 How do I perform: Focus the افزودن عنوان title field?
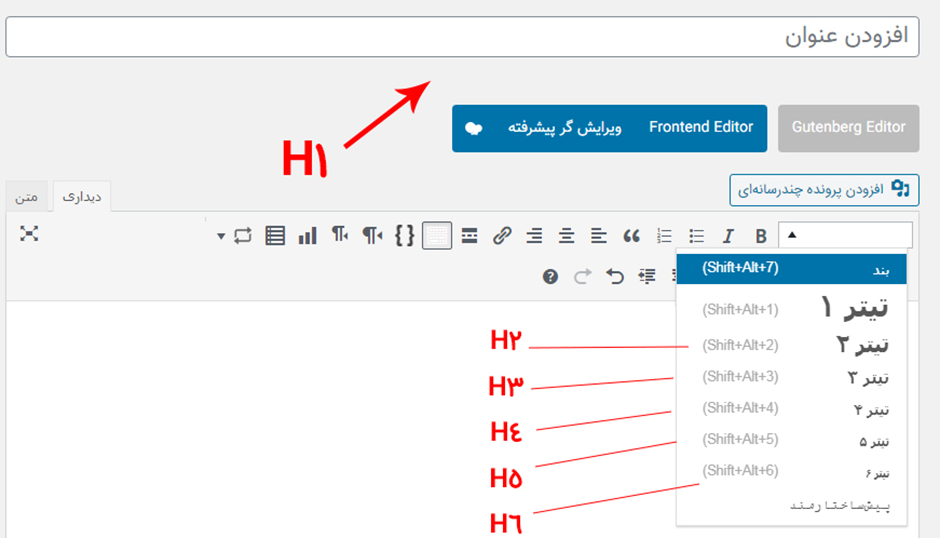pyautogui.click(x=462, y=37)
